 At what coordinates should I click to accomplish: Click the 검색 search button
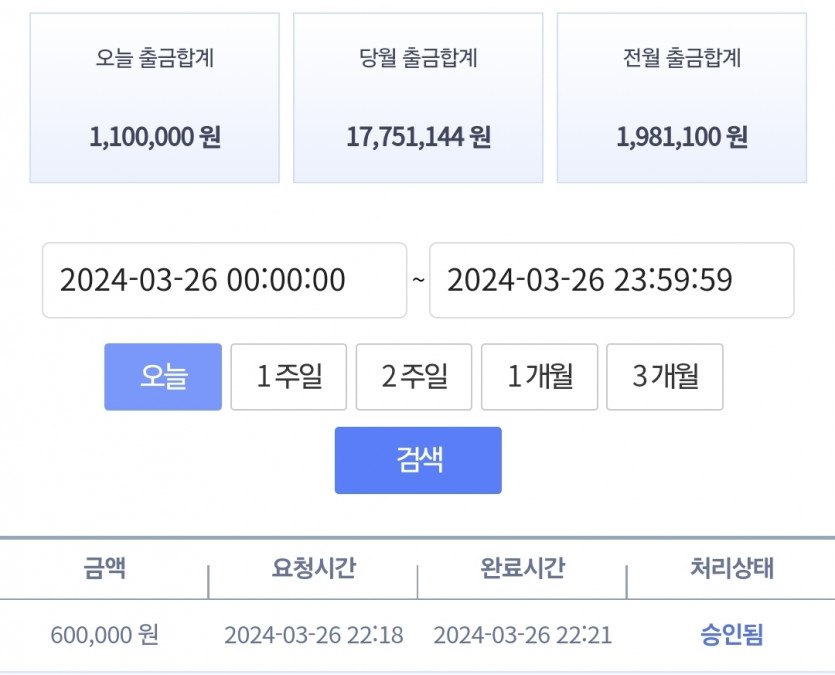click(418, 460)
